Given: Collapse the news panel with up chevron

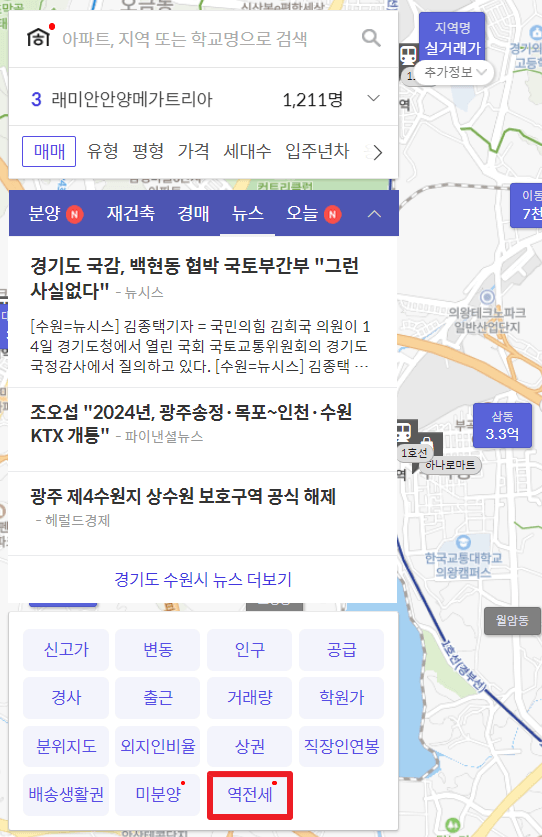Looking at the screenshot, I should 374,214.
